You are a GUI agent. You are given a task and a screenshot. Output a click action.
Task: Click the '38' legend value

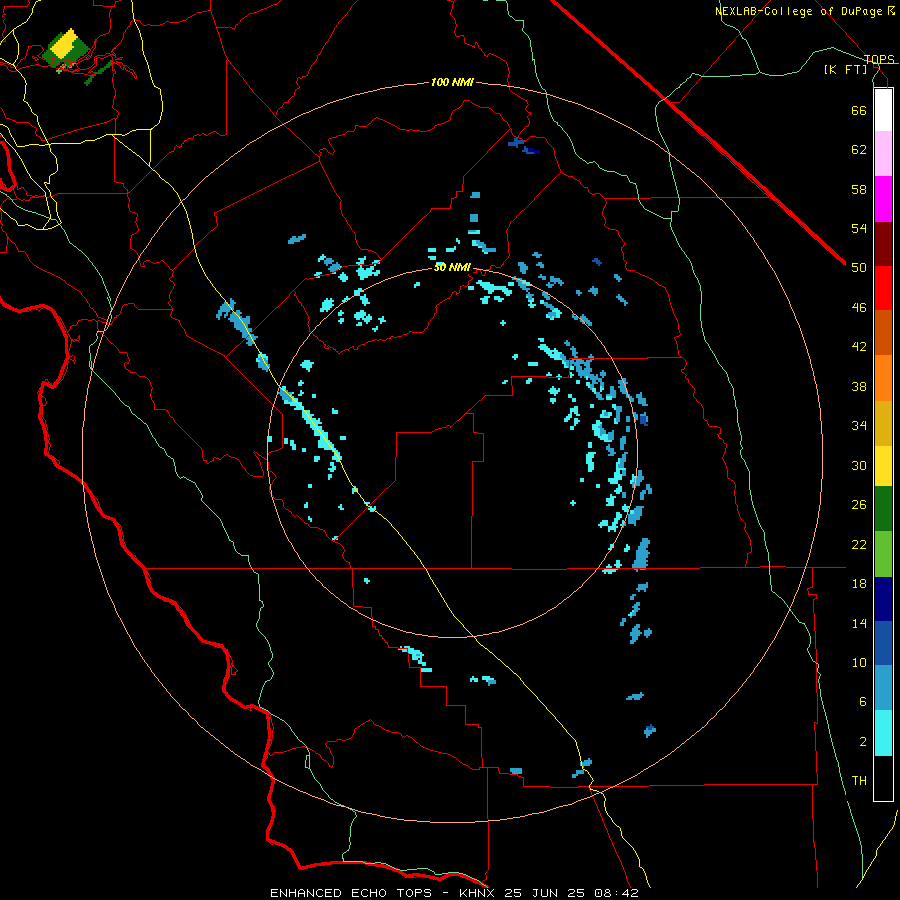click(x=859, y=386)
